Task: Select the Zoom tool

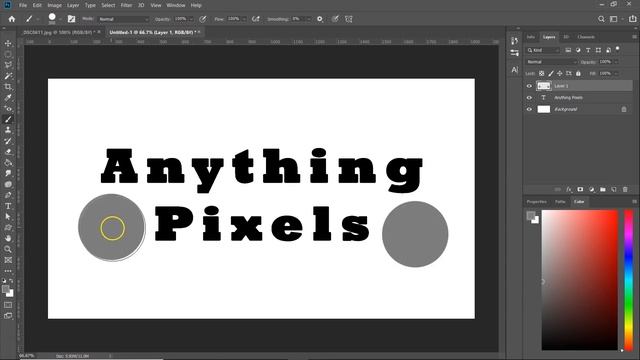Action: click(x=8, y=249)
